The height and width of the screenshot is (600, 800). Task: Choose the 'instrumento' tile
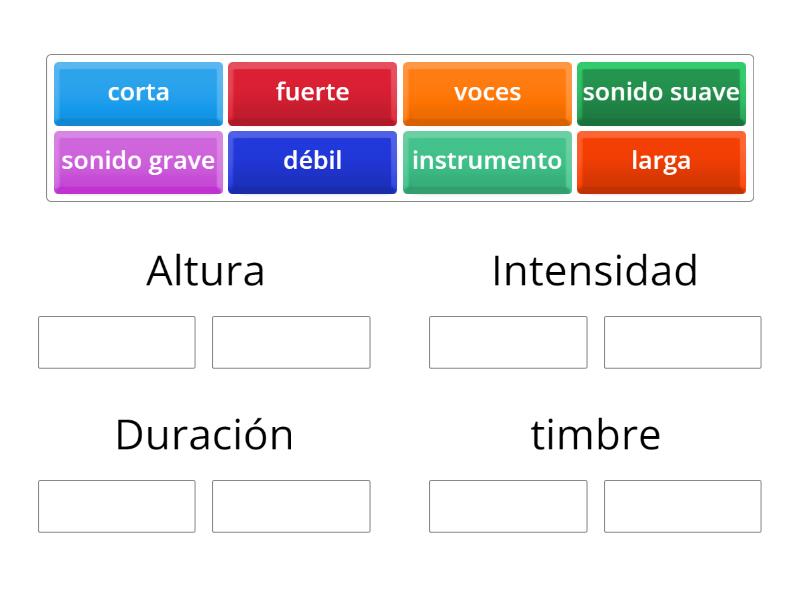click(x=488, y=161)
